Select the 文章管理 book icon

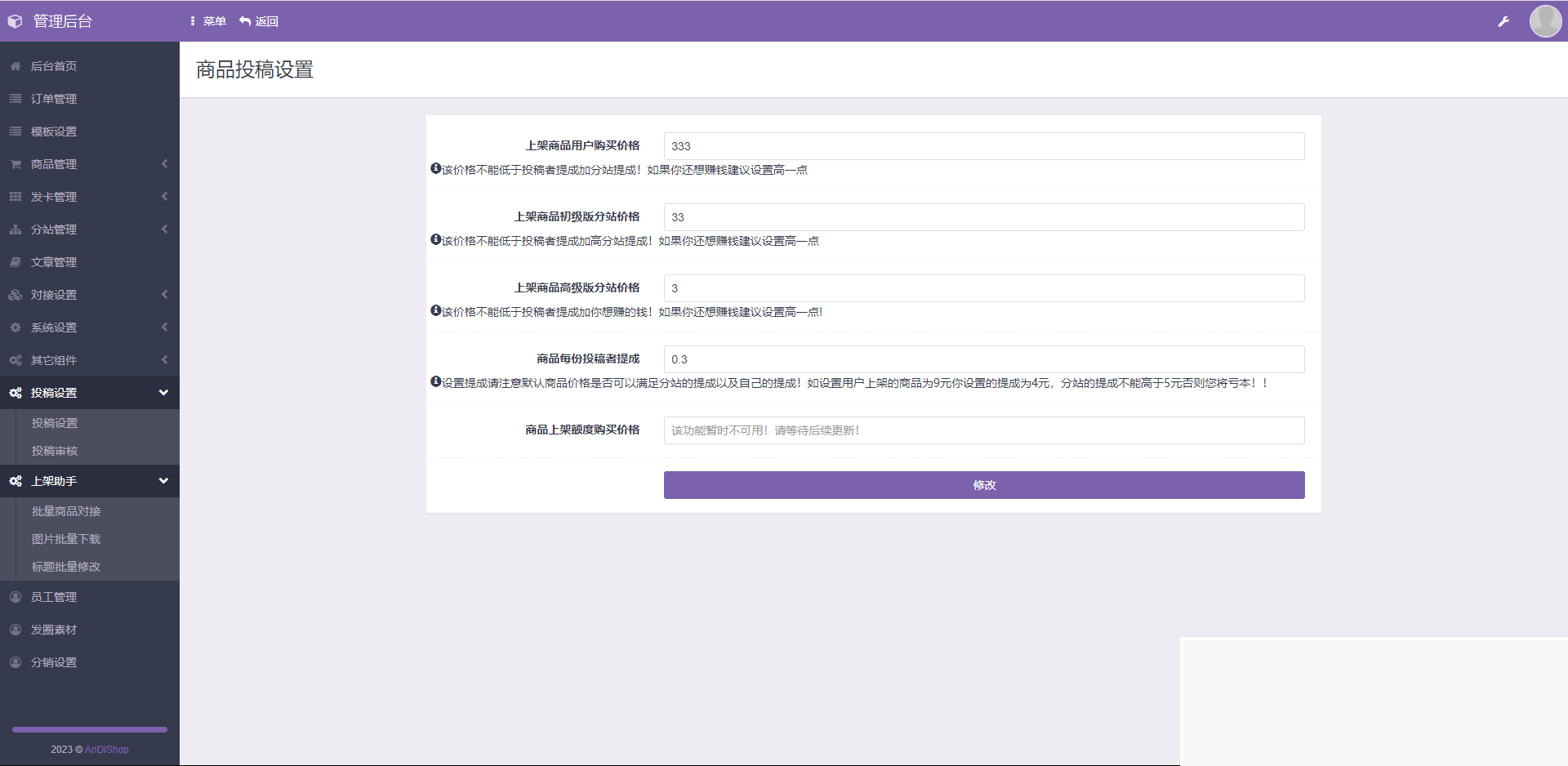pos(15,261)
